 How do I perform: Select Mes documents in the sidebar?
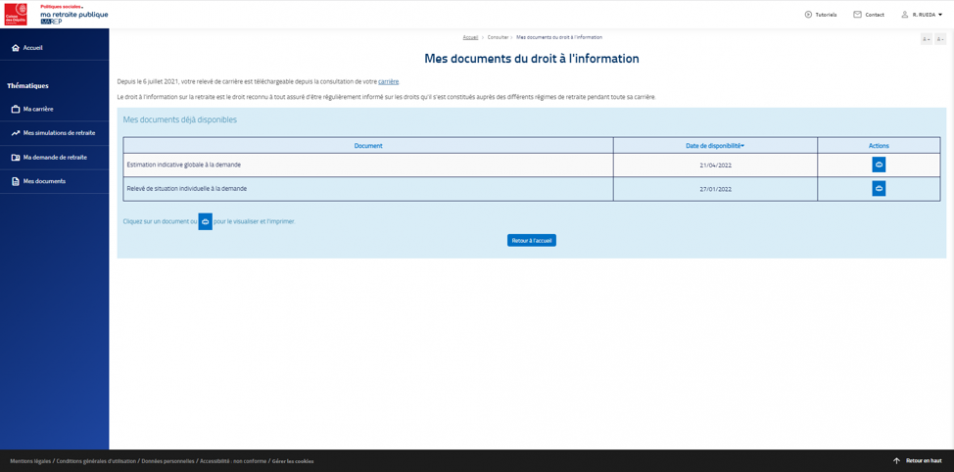[x=44, y=181]
